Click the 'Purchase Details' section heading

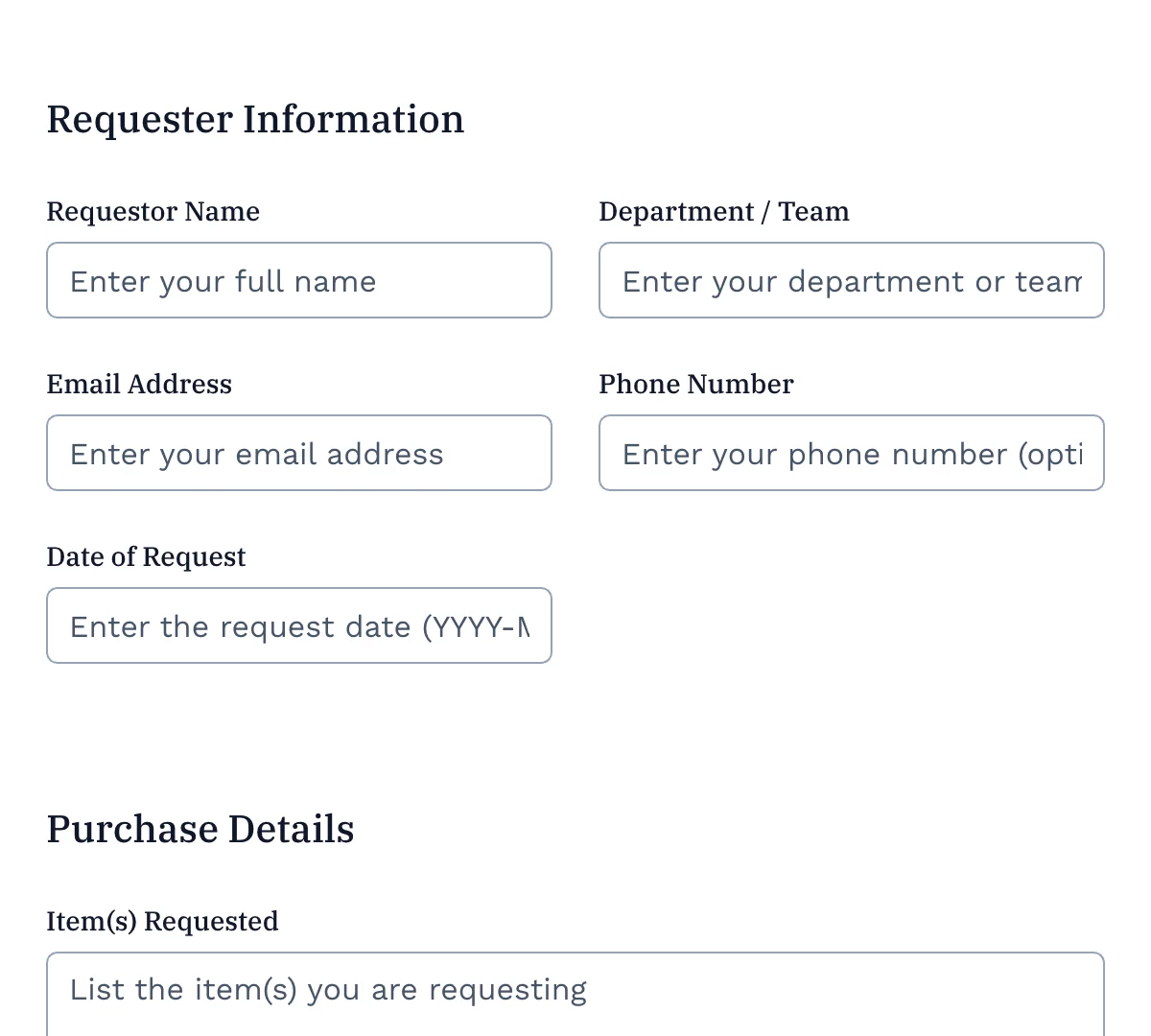pos(200,829)
